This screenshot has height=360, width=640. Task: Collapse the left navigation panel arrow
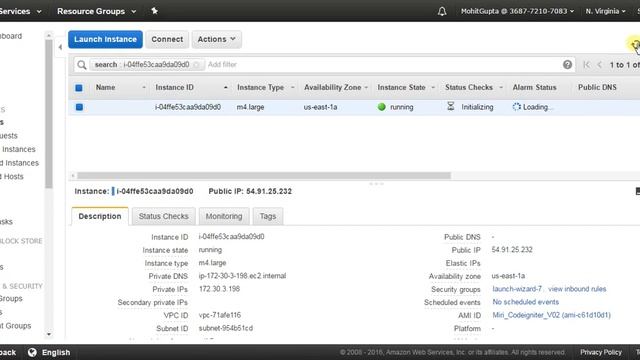click(x=60, y=47)
